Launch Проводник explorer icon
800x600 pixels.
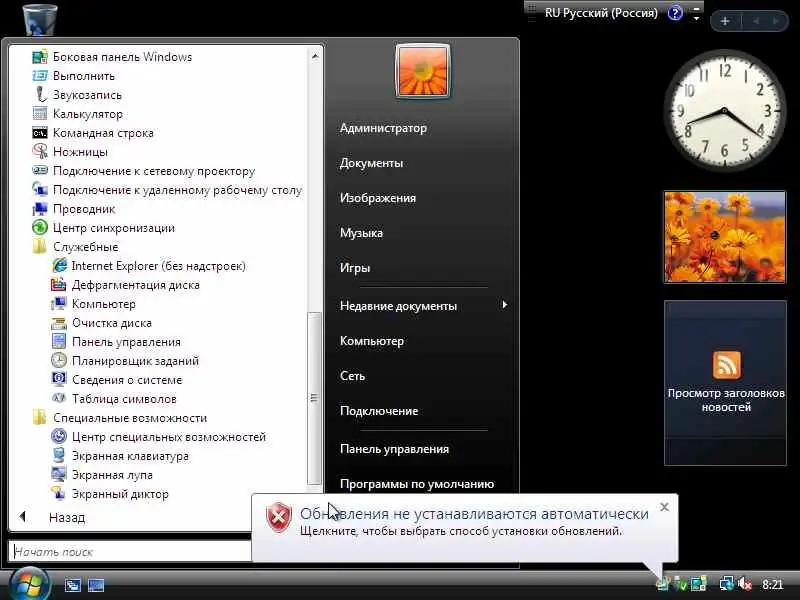pos(40,209)
